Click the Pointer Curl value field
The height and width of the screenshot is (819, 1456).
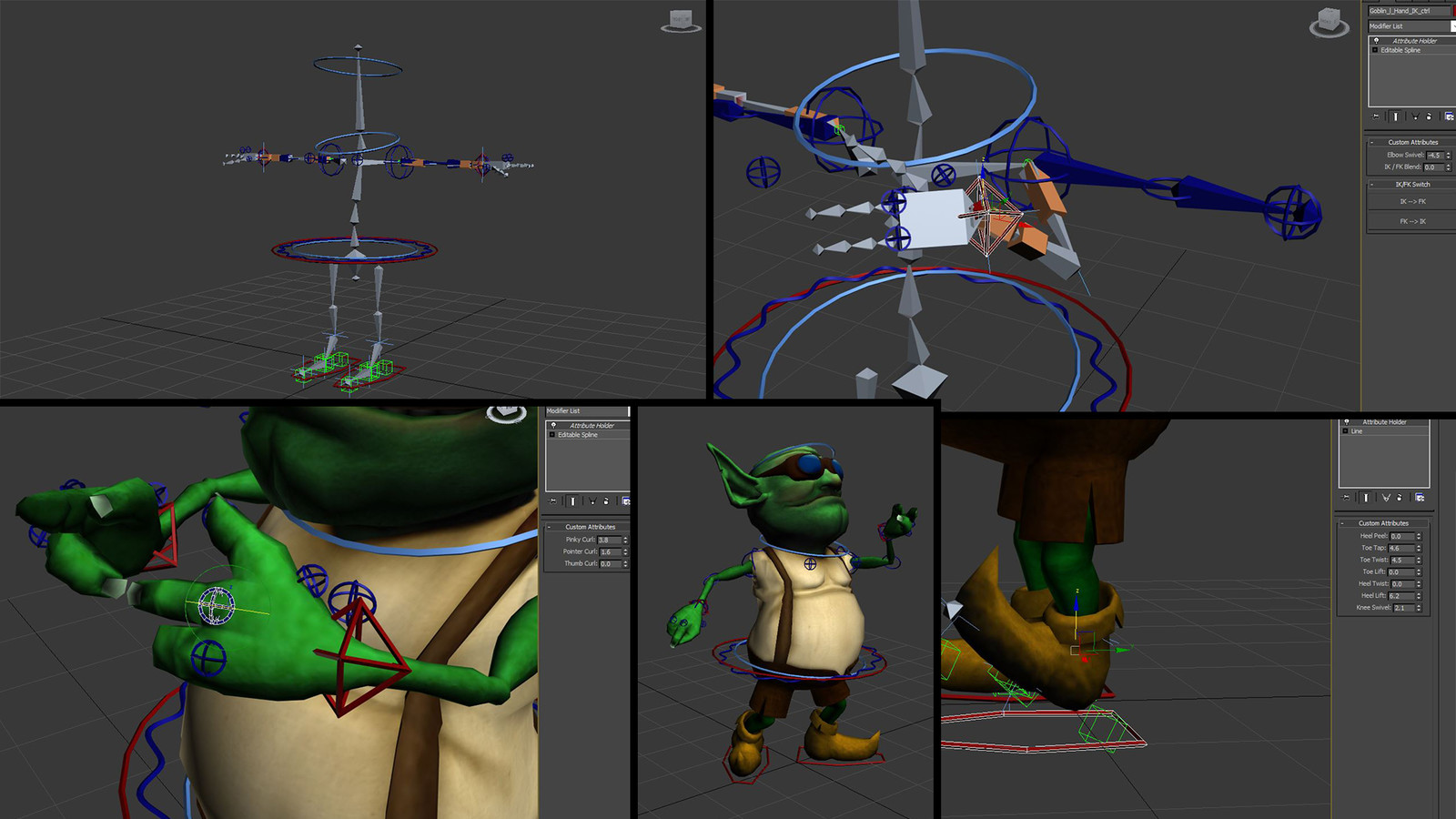[611, 552]
